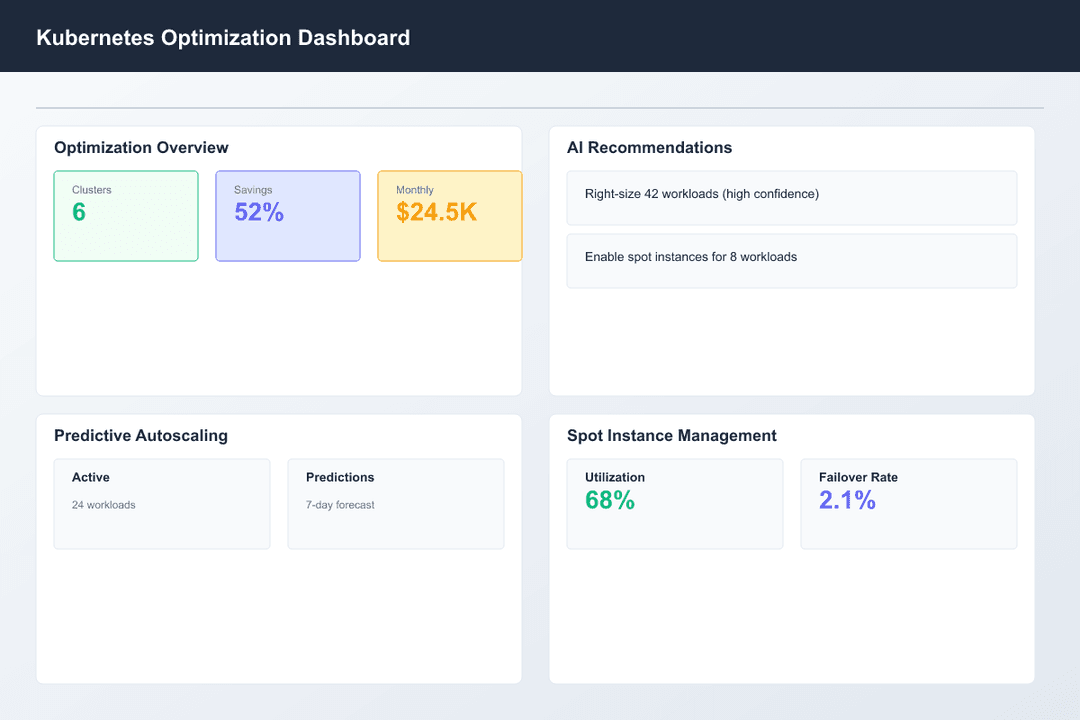1080x720 pixels.
Task: Open the Monthly $24.5K savings tile
Action: (449, 216)
